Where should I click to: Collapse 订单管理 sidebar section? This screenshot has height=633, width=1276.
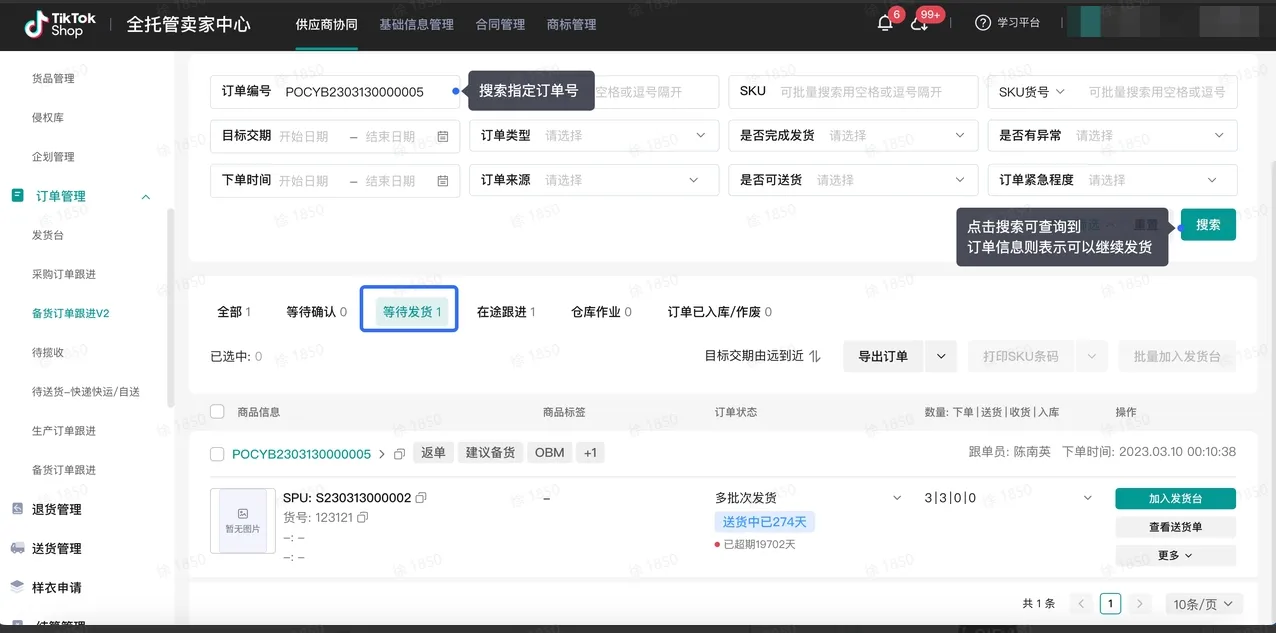click(145, 197)
